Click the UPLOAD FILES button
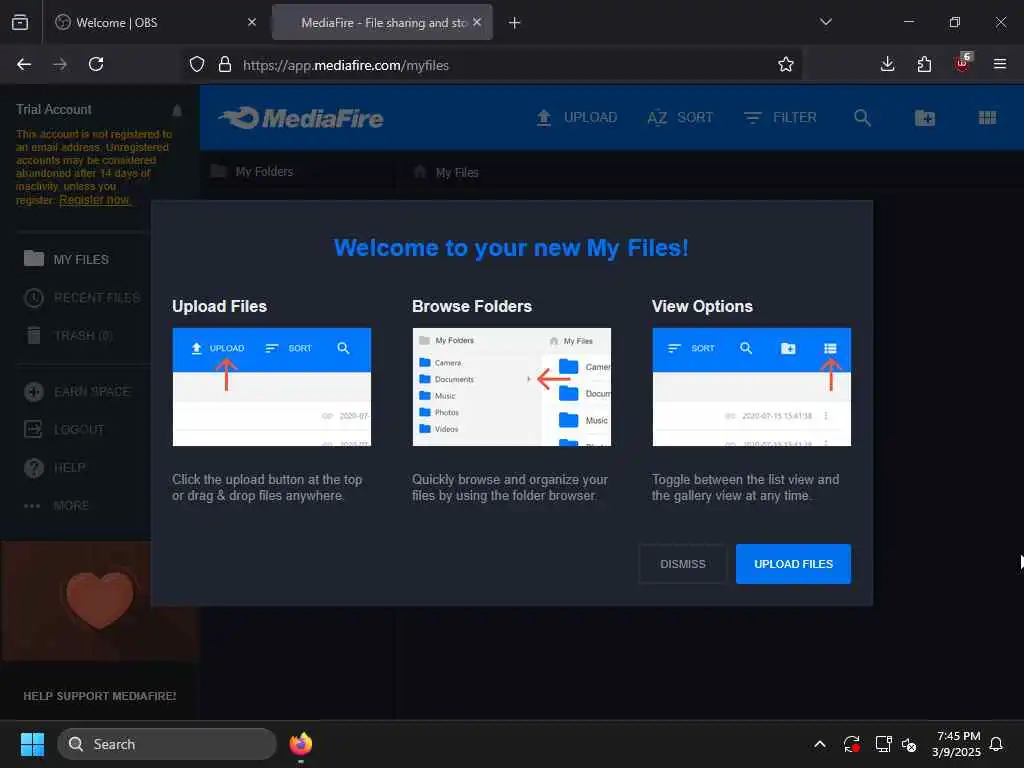1024x768 pixels. coord(793,564)
